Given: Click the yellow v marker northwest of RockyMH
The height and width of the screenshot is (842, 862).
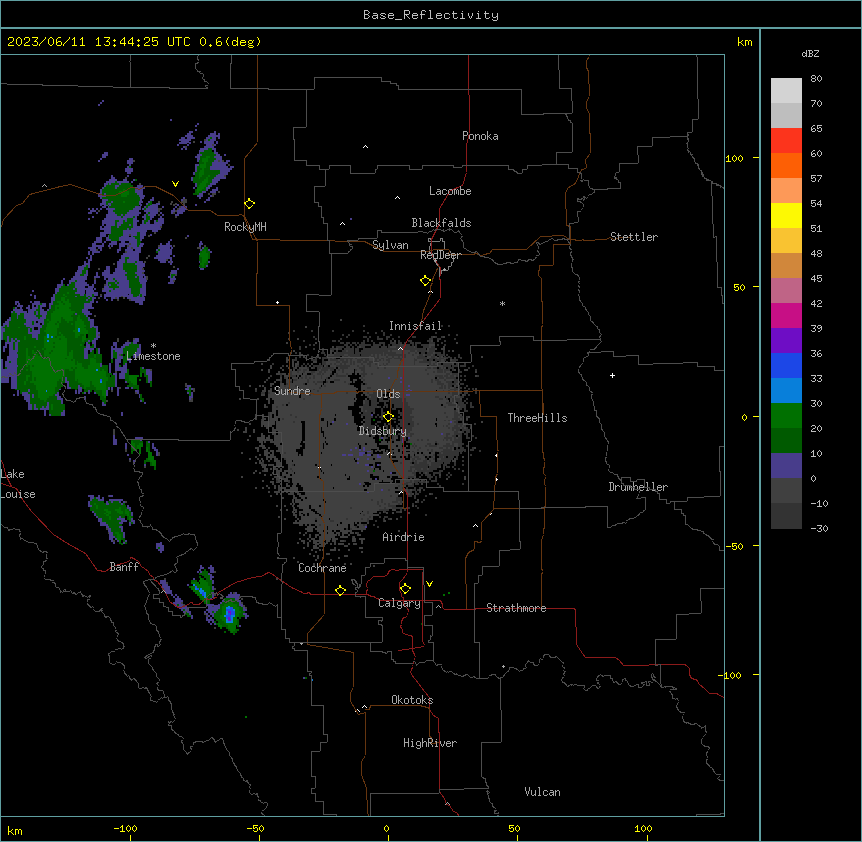Looking at the screenshot, I should click(175, 184).
